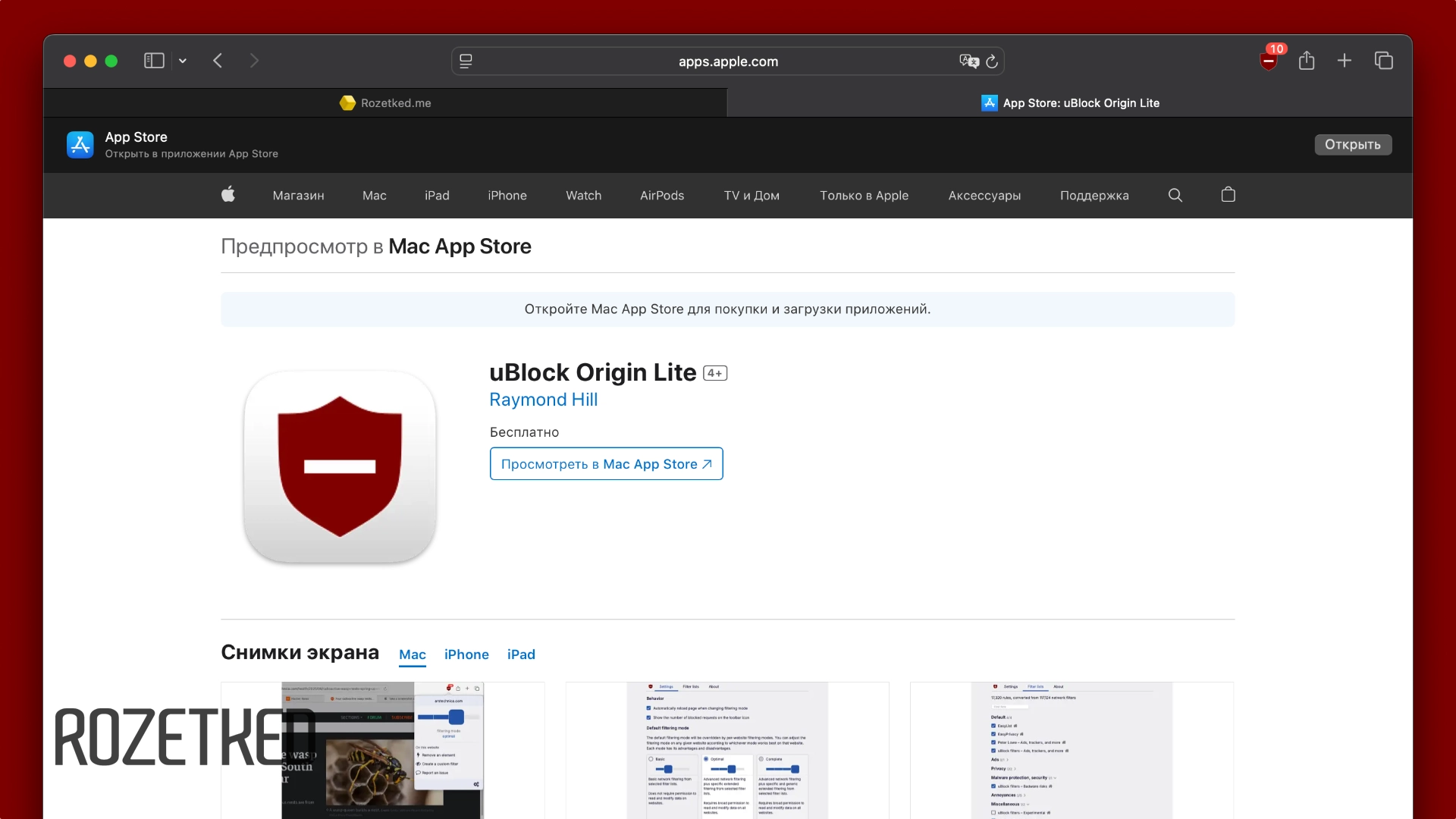This screenshot has height=819, width=1456.
Task: Click the apps.apple.com address field
Action: (x=727, y=61)
